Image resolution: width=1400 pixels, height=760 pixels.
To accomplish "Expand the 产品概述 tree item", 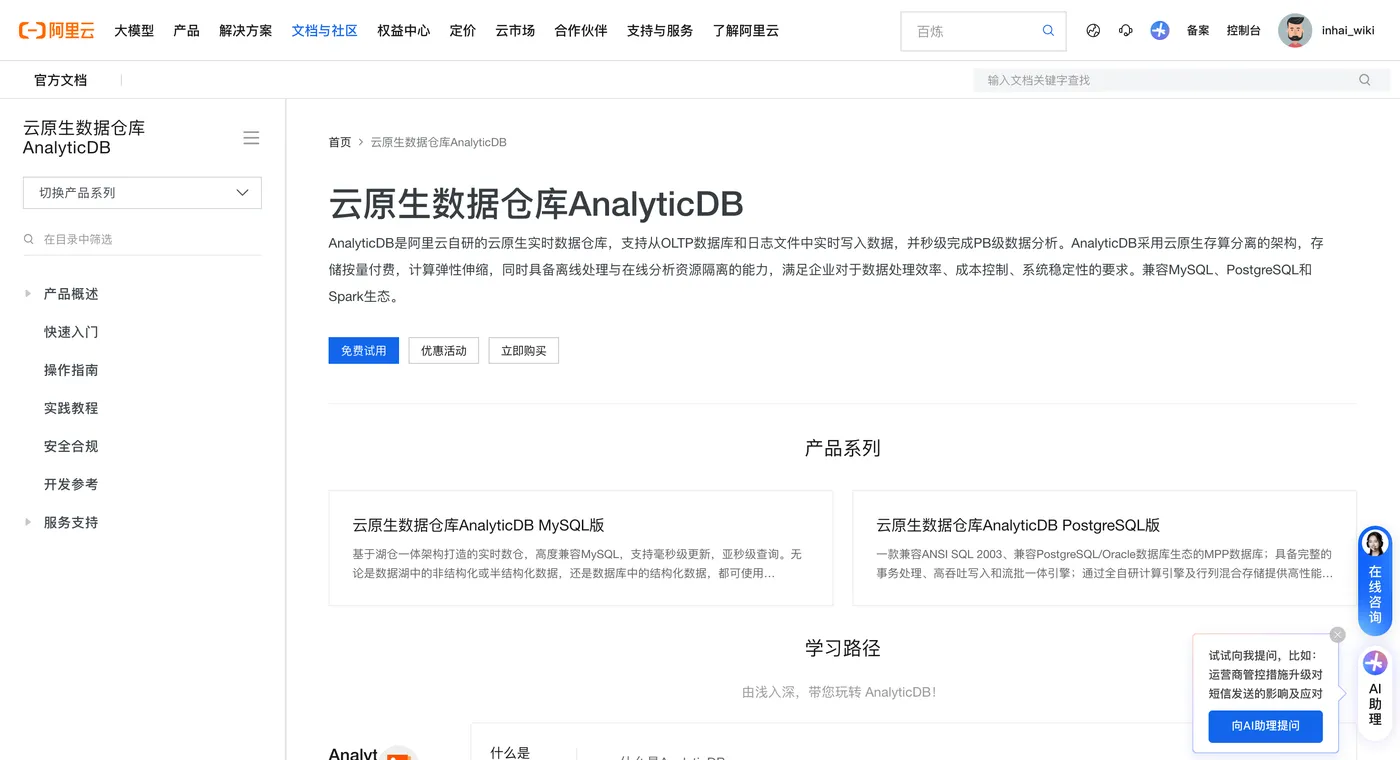I will 28,294.
